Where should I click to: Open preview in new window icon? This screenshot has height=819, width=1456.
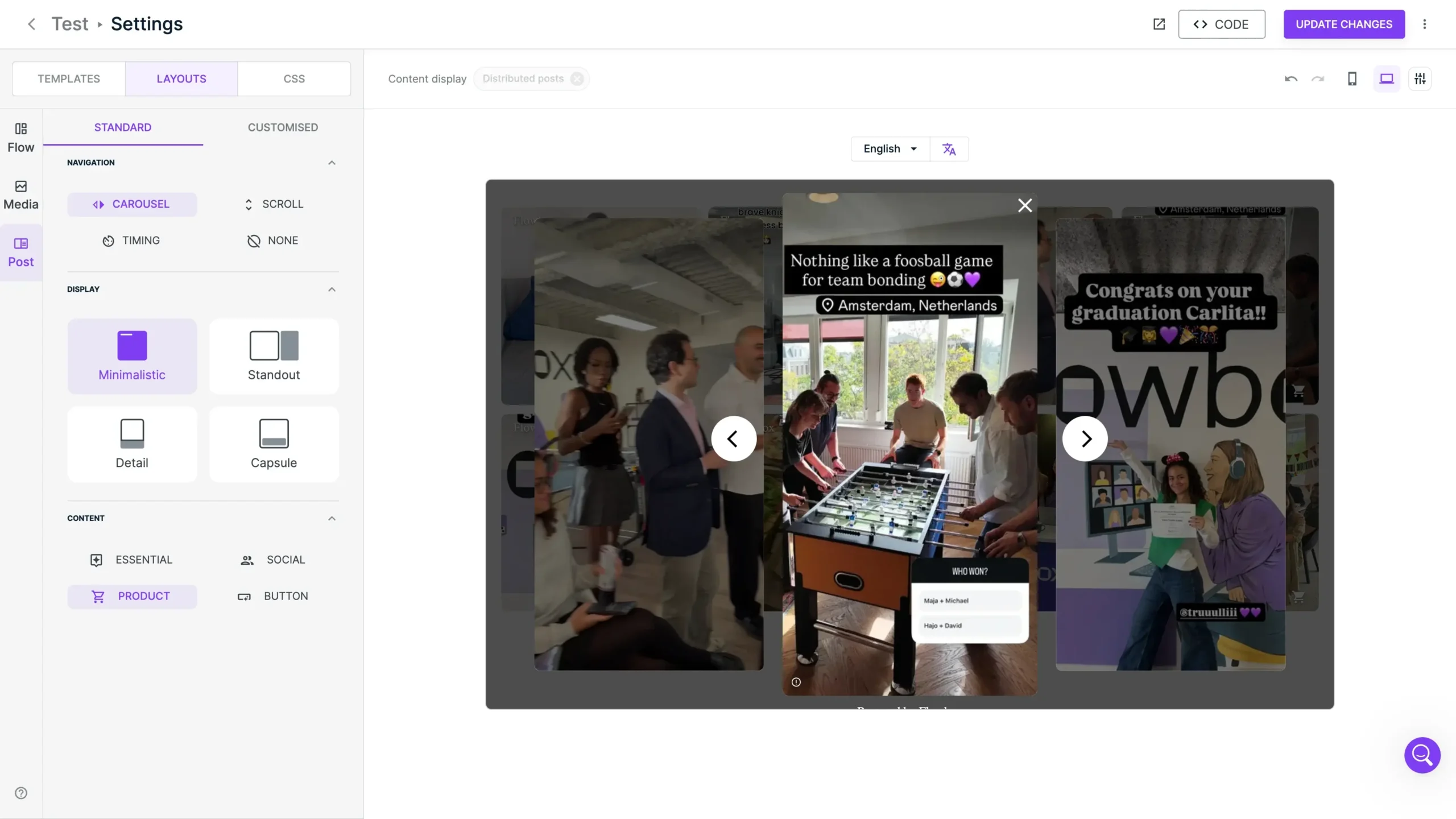pyautogui.click(x=1159, y=24)
